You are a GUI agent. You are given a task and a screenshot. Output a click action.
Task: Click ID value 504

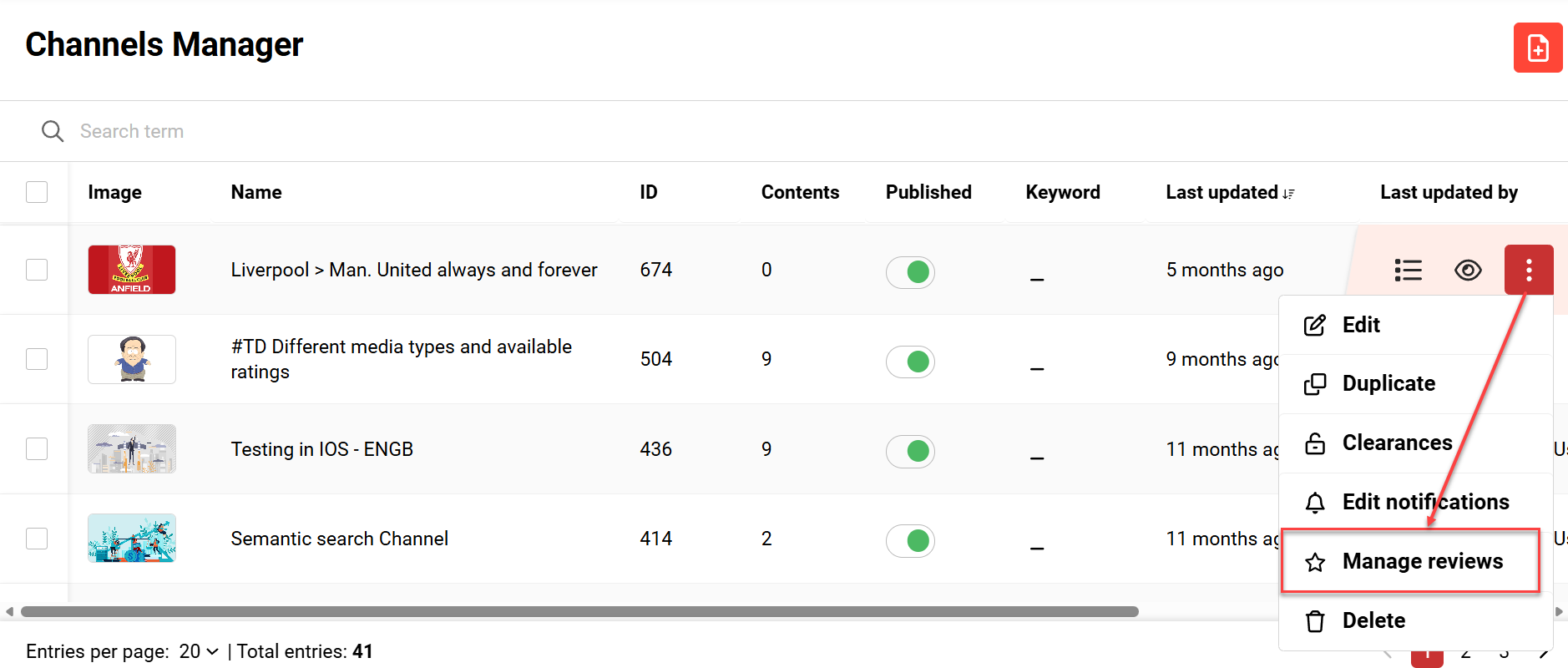(x=656, y=359)
